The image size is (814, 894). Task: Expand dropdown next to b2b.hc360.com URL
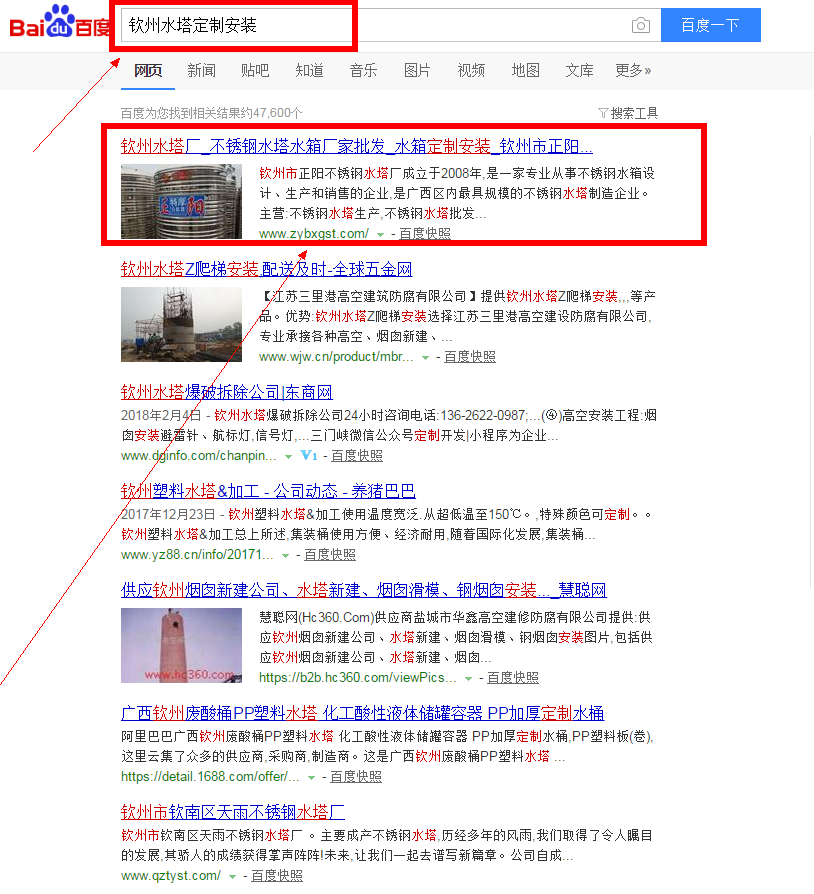469,678
